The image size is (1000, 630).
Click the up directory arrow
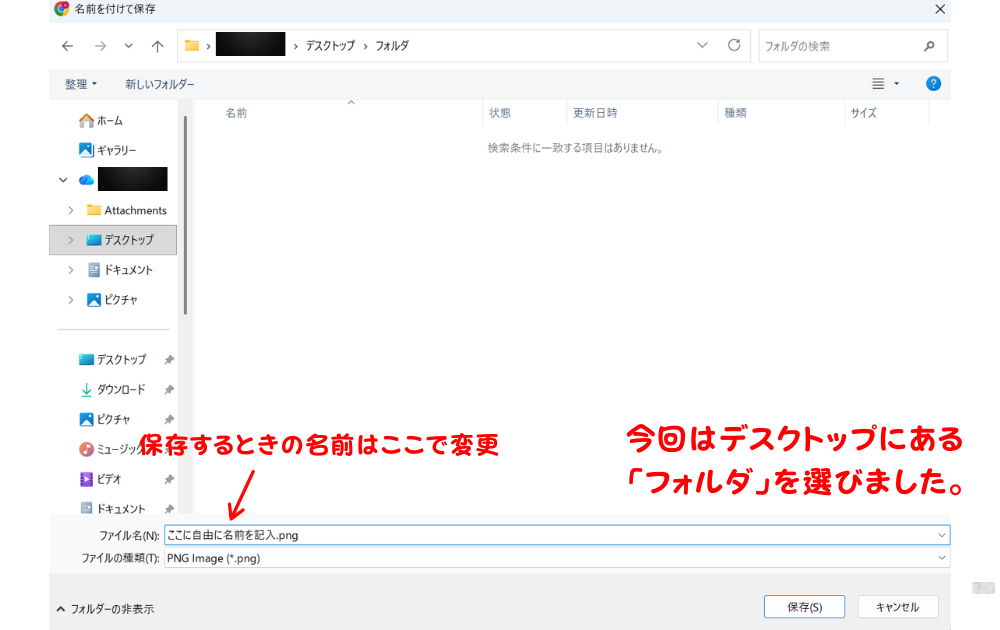(157, 46)
